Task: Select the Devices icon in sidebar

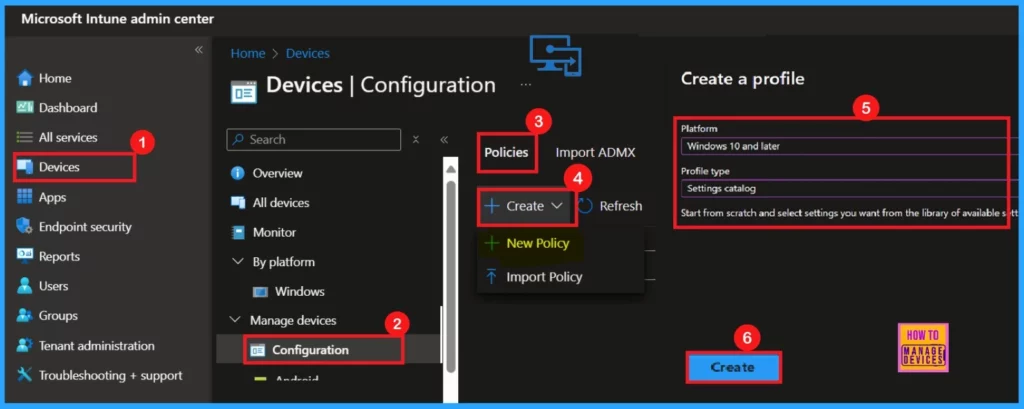Action: click(25, 167)
